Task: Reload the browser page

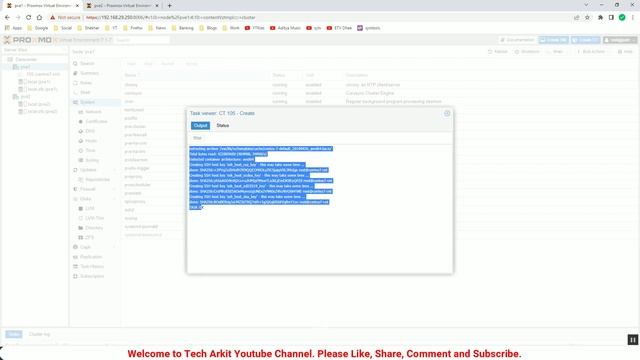Action: [x=29, y=18]
